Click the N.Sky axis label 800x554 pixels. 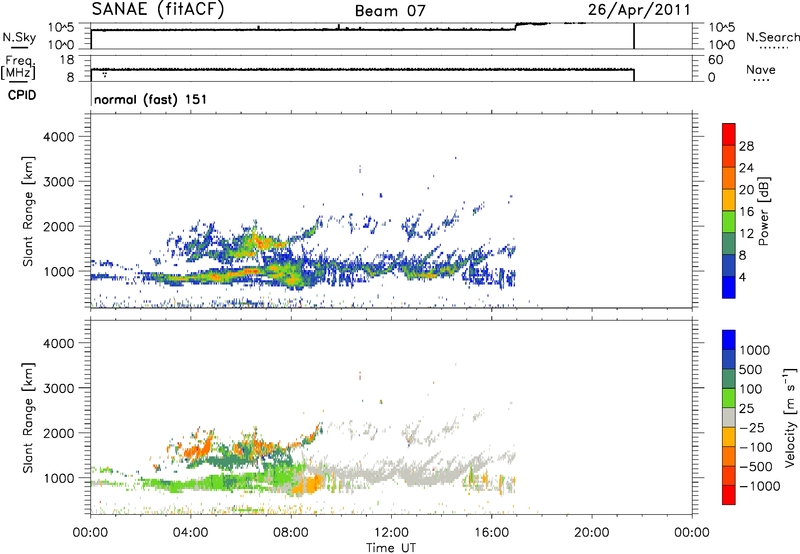(x=19, y=37)
